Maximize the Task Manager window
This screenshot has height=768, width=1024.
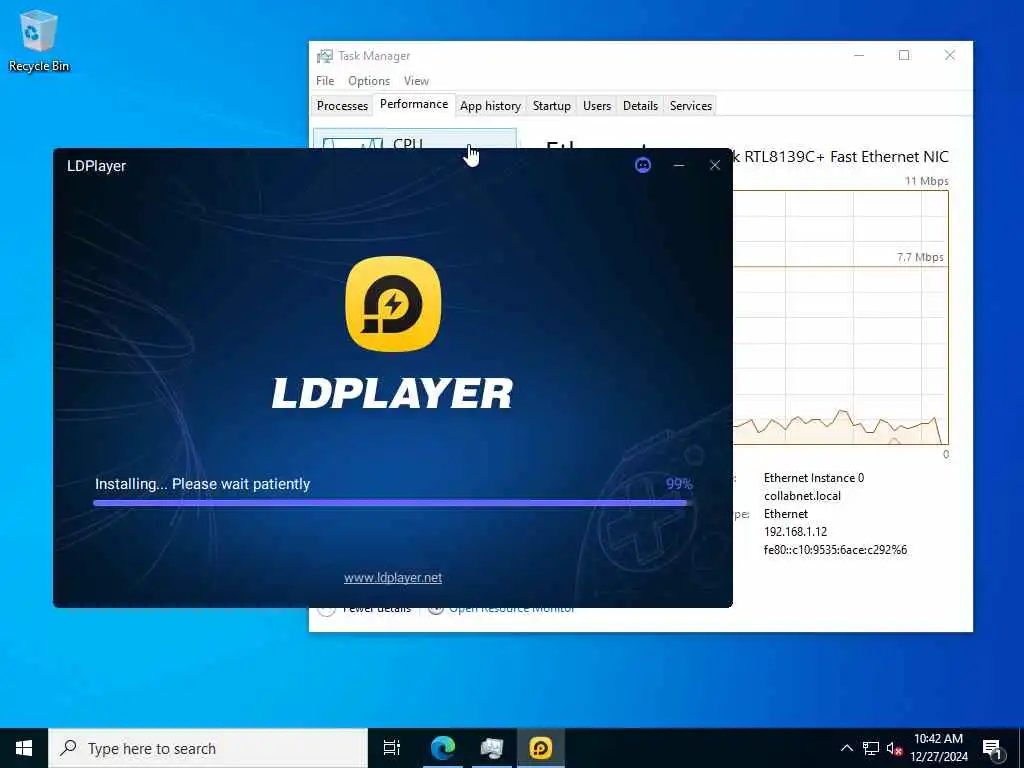[904, 56]
